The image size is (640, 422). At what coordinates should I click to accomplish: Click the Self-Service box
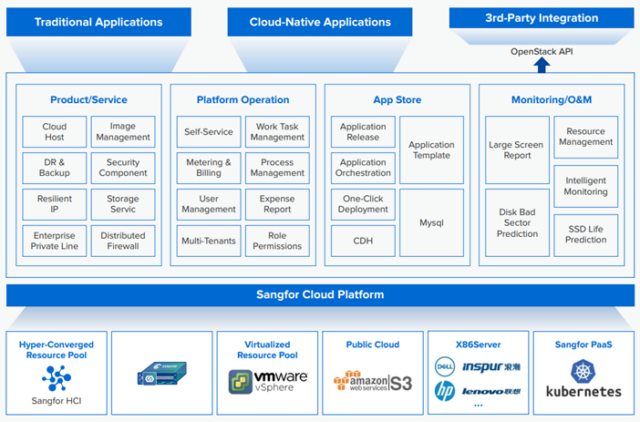pos(209,132)
